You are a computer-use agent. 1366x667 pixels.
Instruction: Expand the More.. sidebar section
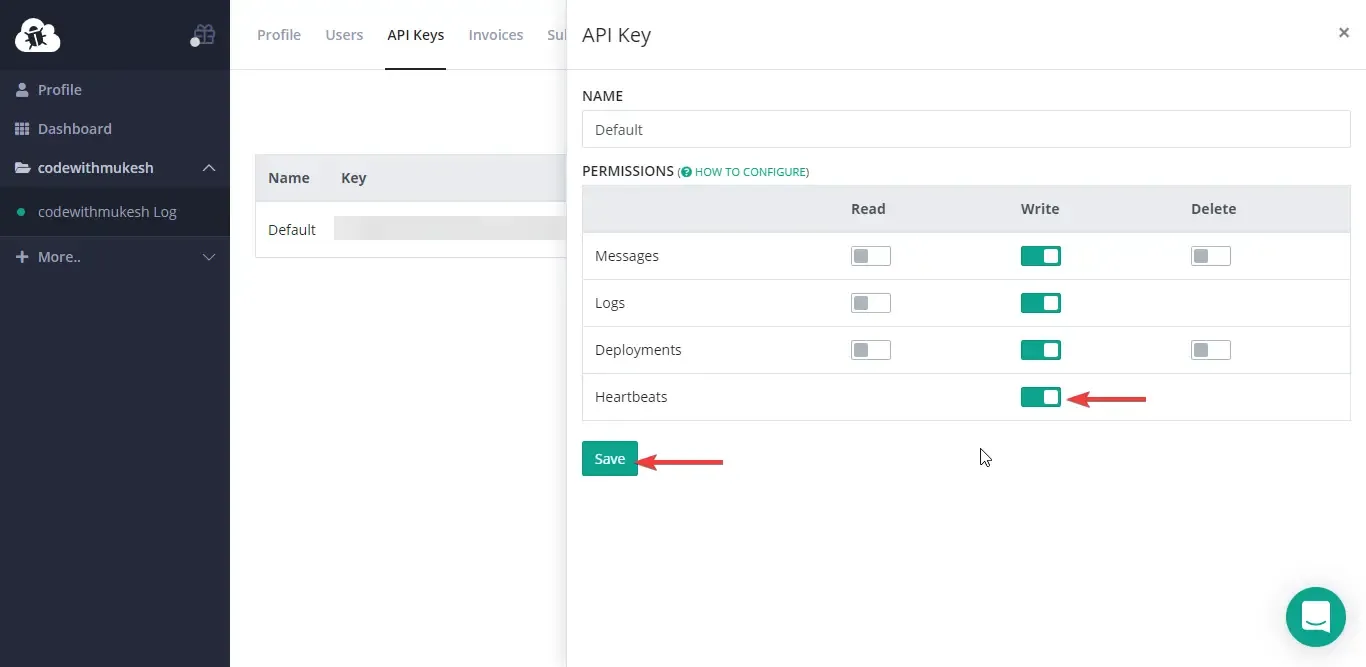[x=209, y=257]
